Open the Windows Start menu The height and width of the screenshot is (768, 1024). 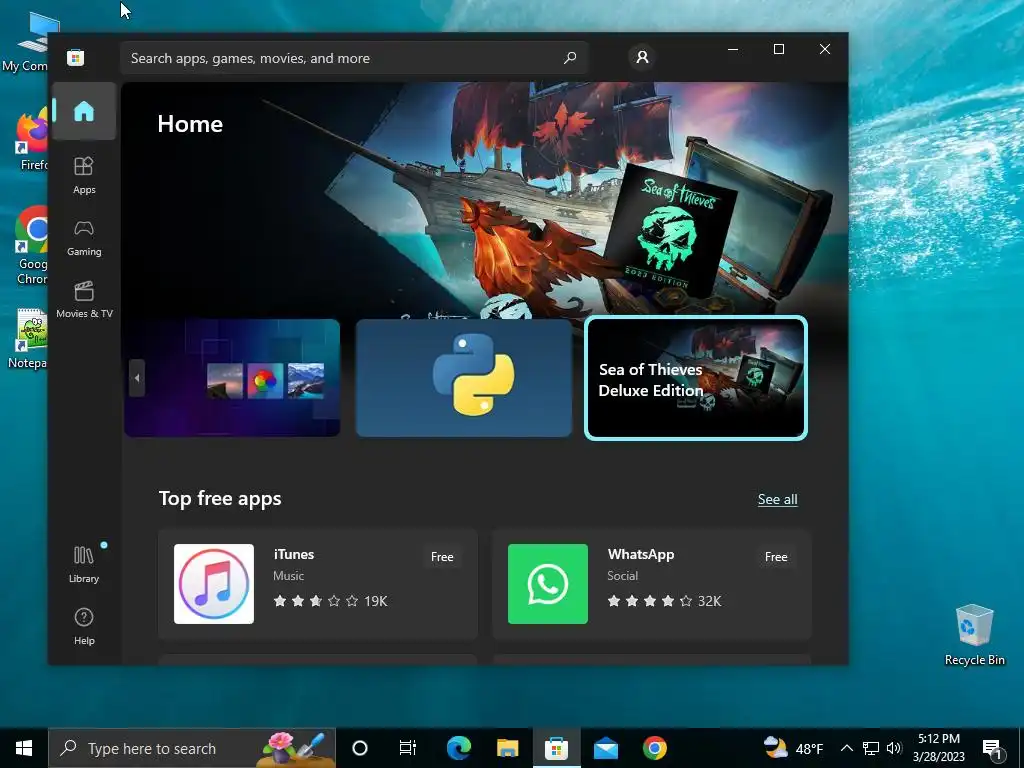[24, 748]
